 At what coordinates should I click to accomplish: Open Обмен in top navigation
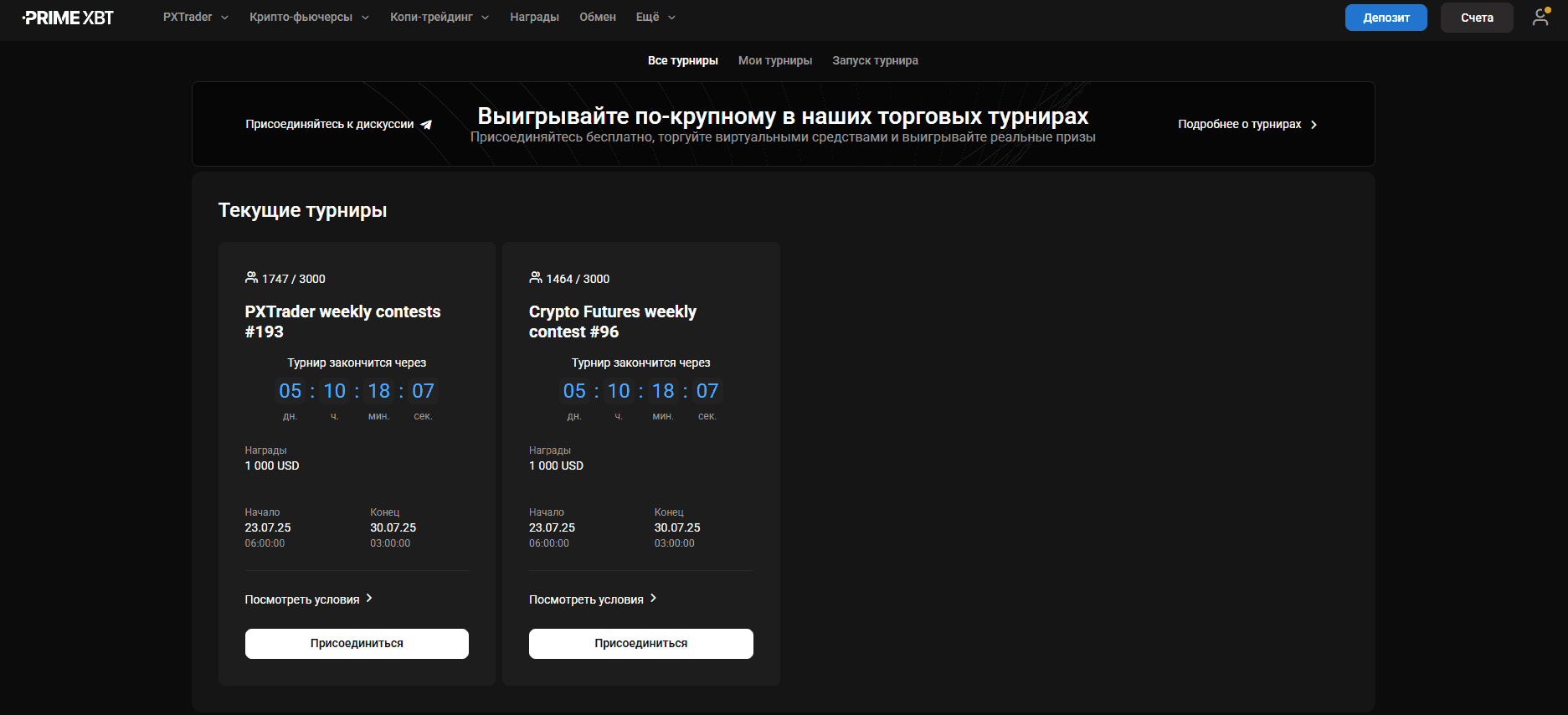(598, 17)
